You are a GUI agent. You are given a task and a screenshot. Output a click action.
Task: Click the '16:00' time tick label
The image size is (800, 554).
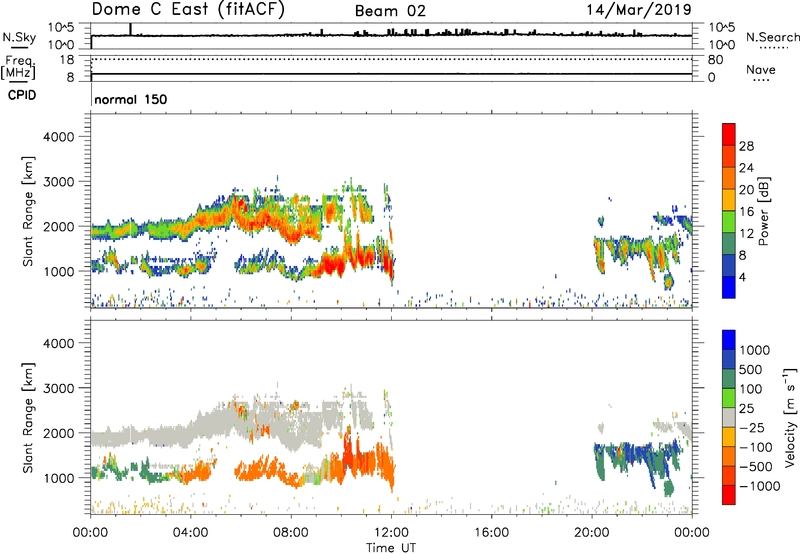[491, 533]
